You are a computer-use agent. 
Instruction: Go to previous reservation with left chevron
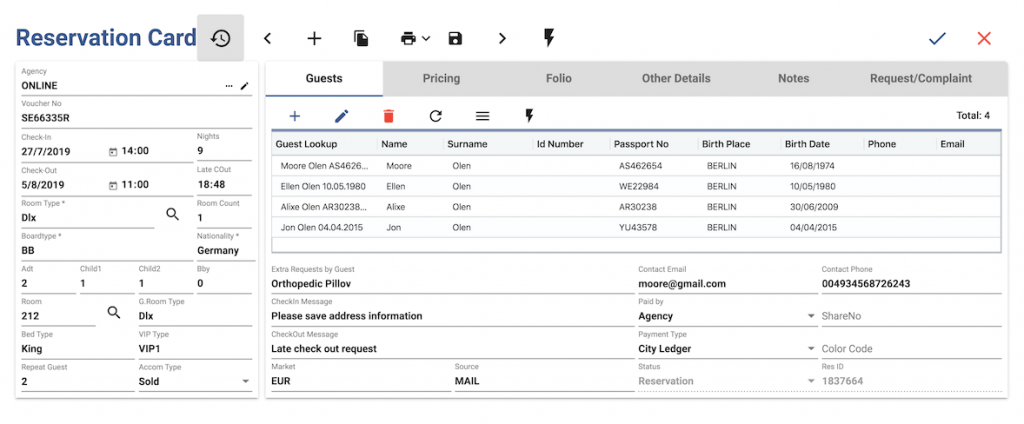coord(267,39)
